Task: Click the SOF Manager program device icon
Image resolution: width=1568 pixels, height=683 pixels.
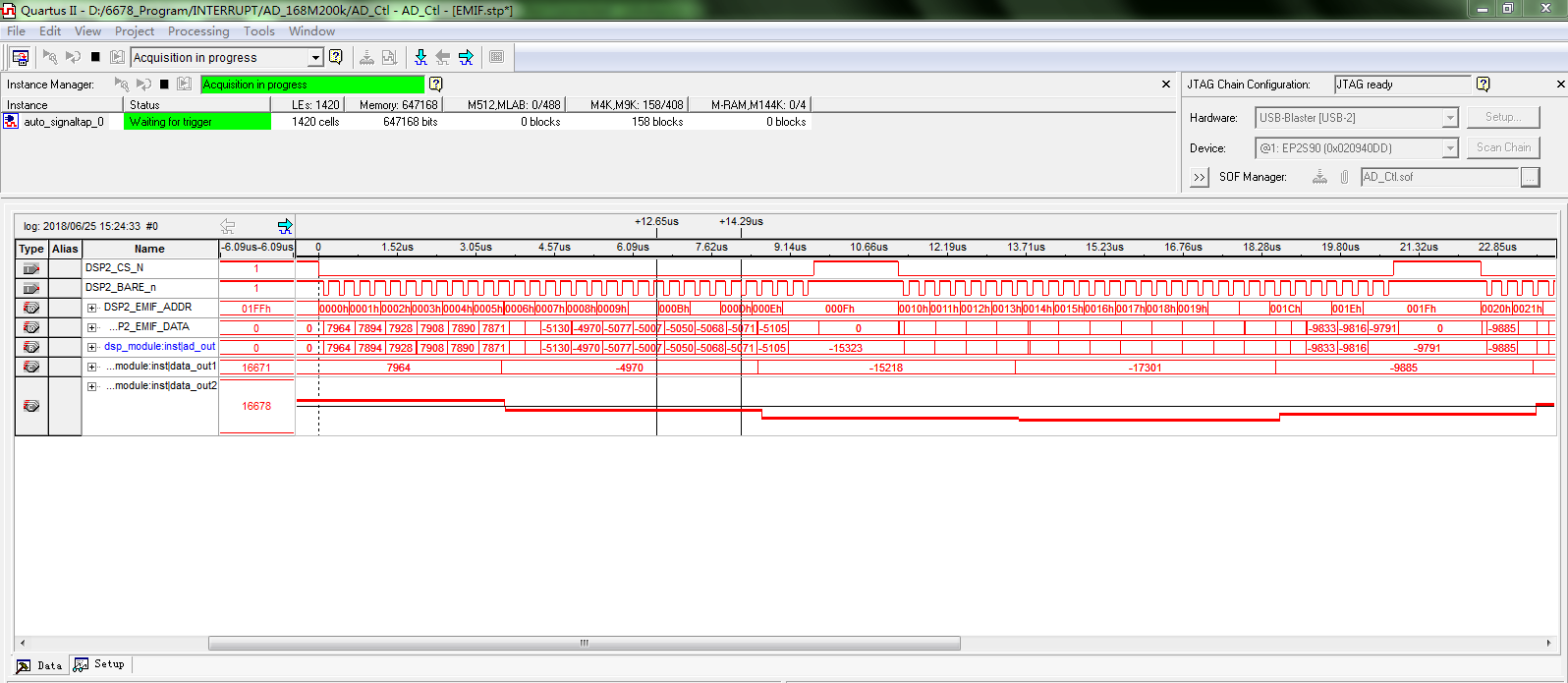Action: point(1319,177)
